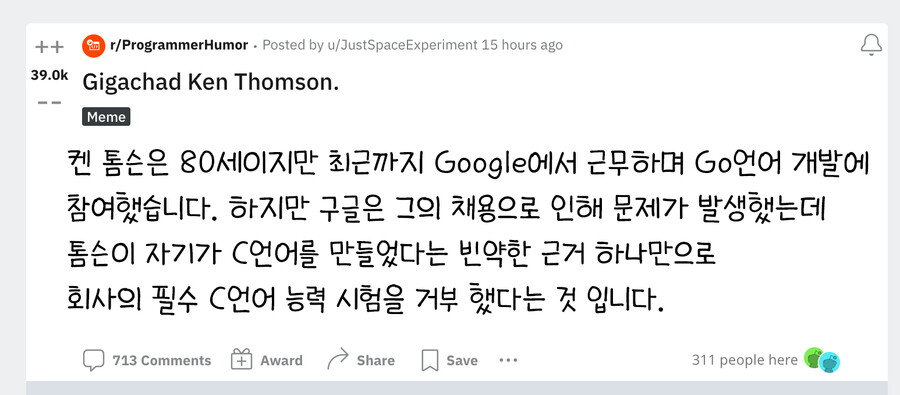
Task: Click the Share text label
Action: click(375, 361)
